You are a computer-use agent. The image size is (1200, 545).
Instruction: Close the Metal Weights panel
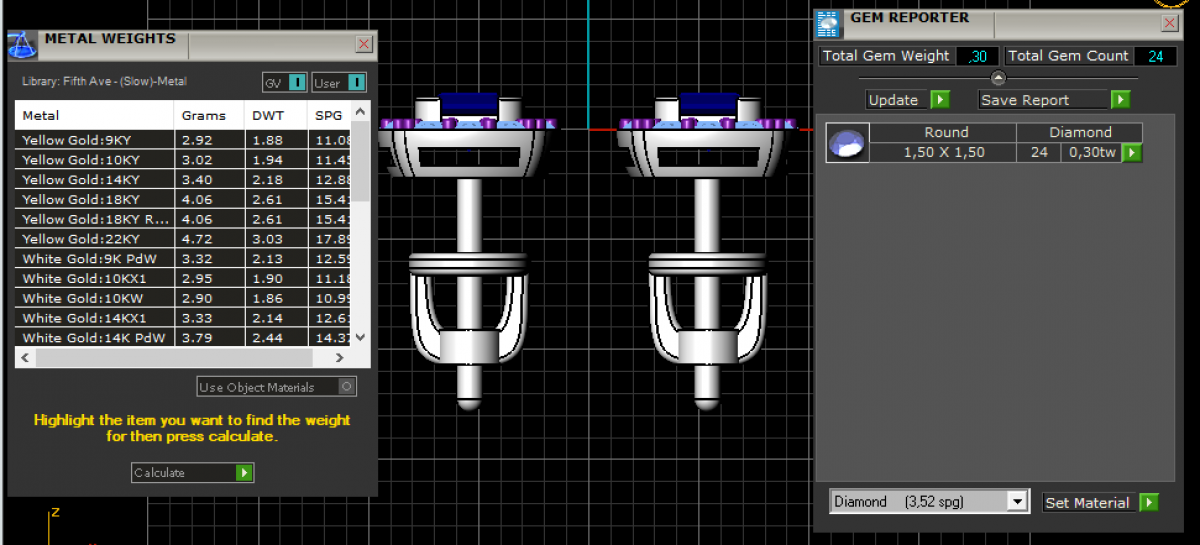(x=364, y=44)
